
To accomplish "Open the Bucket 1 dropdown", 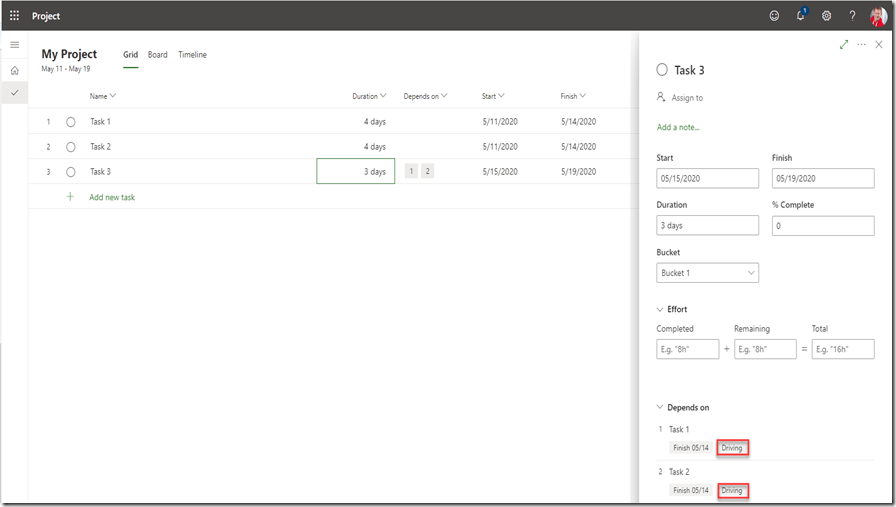I will pyautogui.click(x=707, y=273).
